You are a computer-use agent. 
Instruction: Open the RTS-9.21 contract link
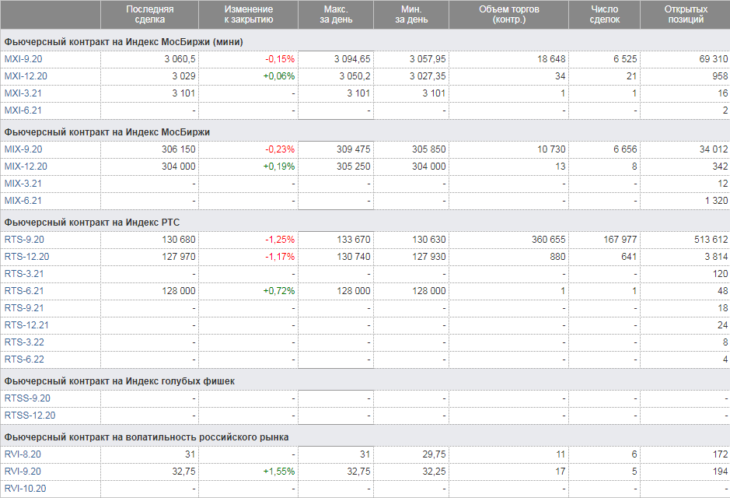24,308
